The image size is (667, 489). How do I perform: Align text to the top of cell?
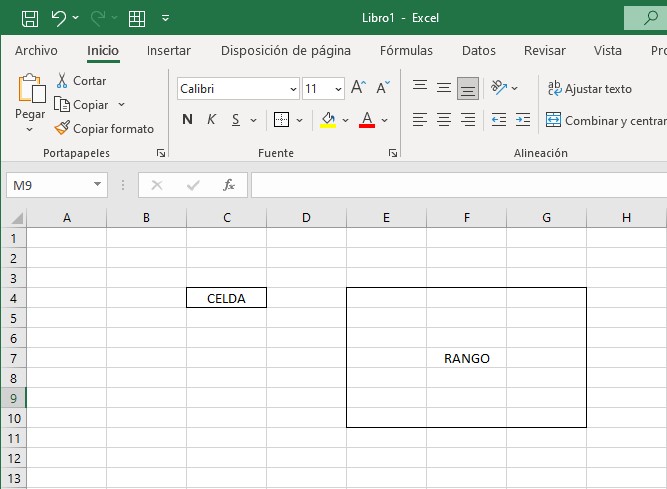[x=420, y=88]
